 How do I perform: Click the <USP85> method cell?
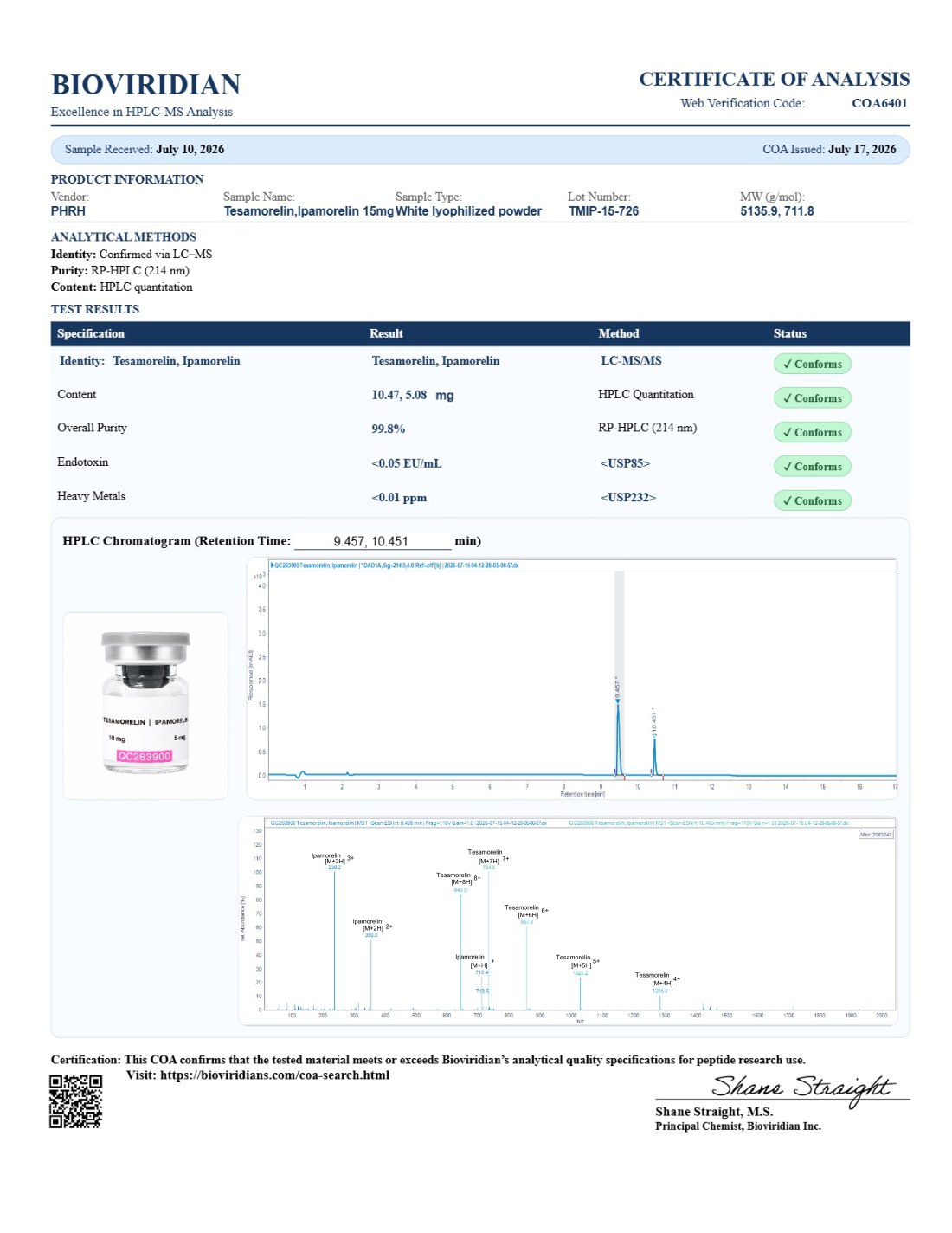coord(625,463)
